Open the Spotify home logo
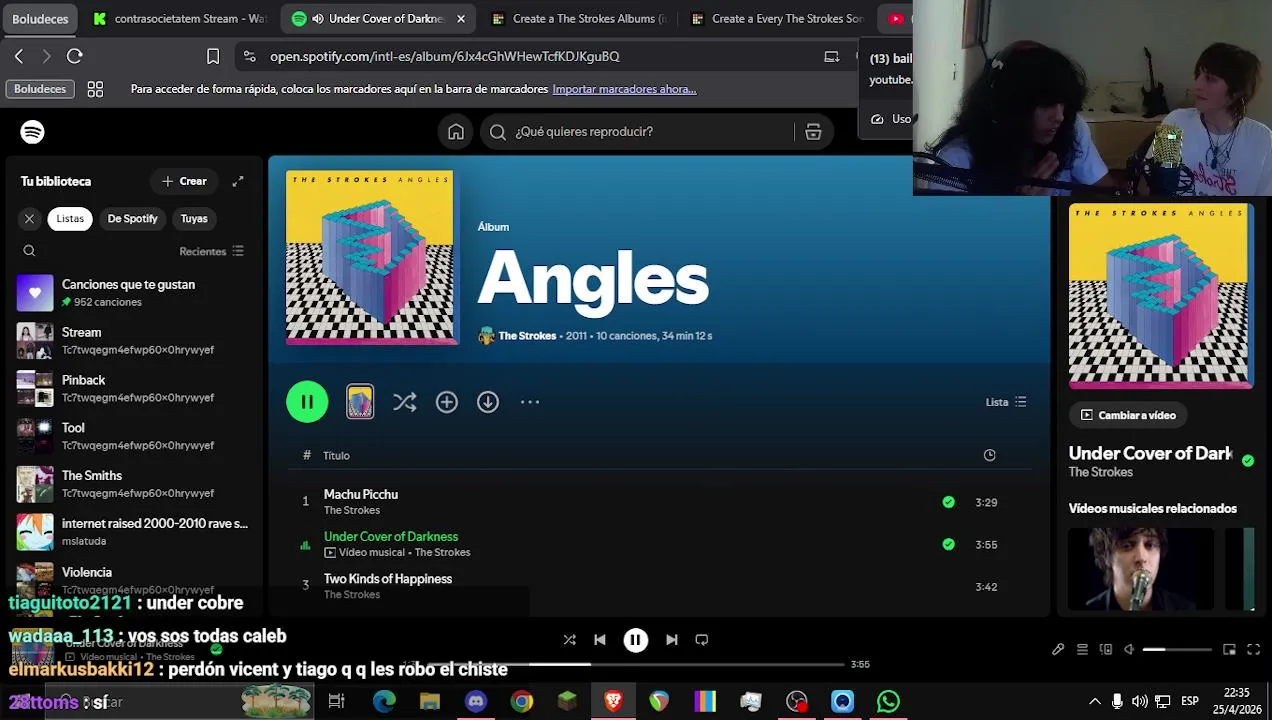The image size is (1272, 720). 32,132
